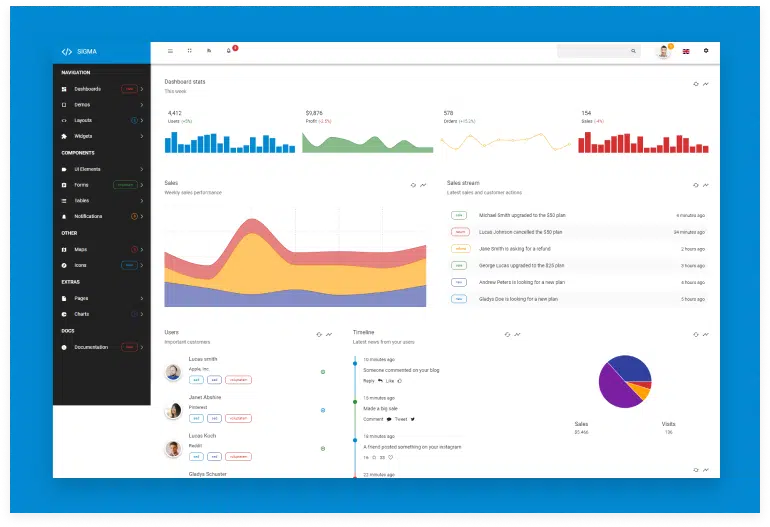Click the hamburger menu icon in top bar
This screenshot has height=527, width=770.
(x=170, y=51)
